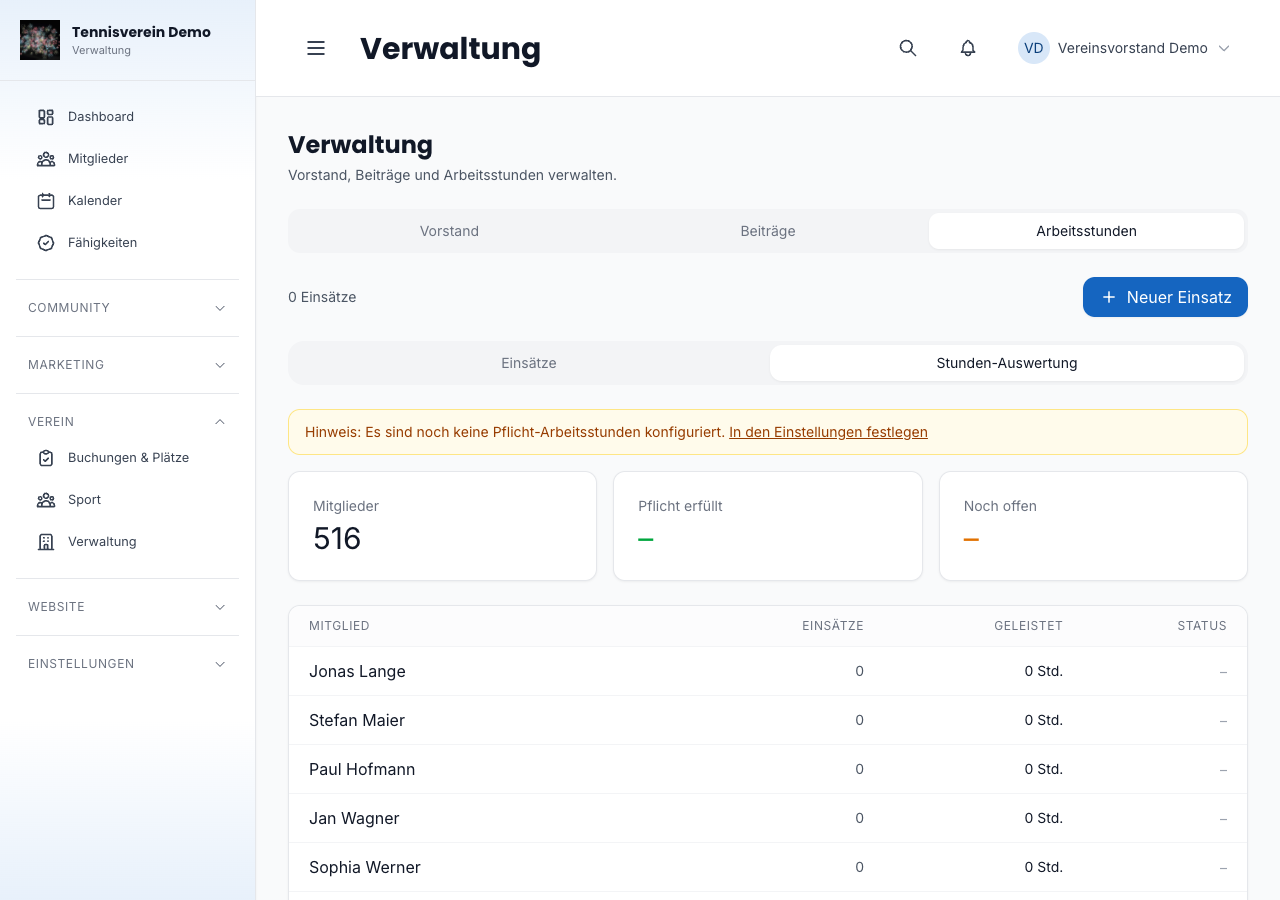
Task: Click the Kalender calendar icon
Action: point(46,201)
